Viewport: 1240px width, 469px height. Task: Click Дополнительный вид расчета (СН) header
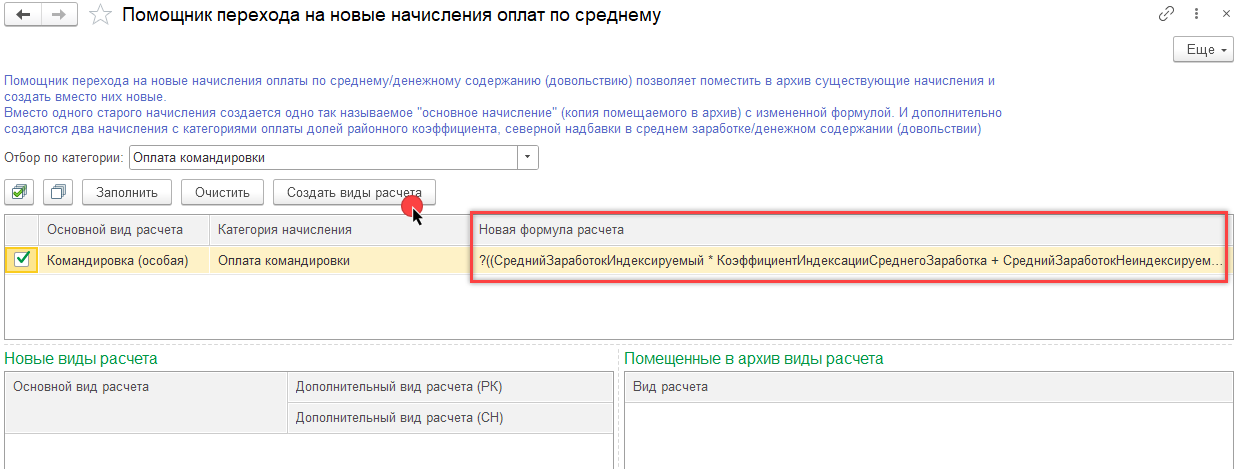click(x=450, y=417)
